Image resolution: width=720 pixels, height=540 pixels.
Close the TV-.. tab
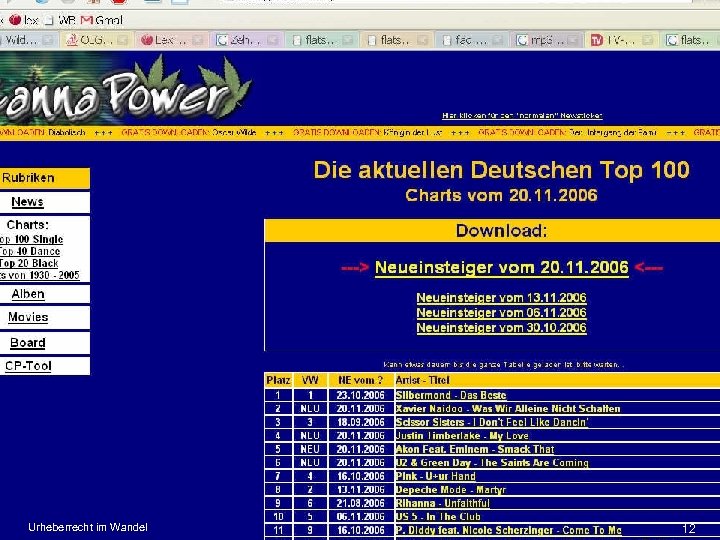(648, 40)
